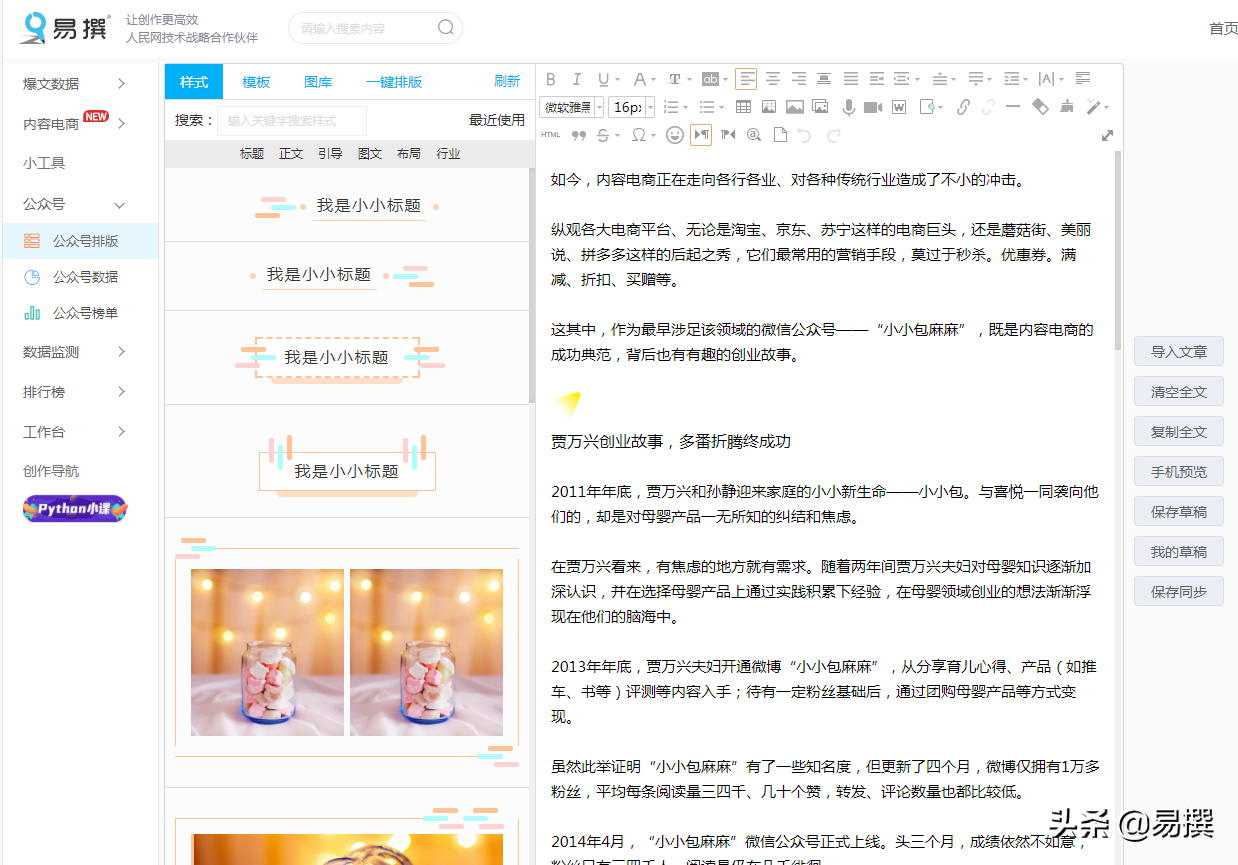Switch to the 样式 tab
The image size is (1238, 865).
194,82
